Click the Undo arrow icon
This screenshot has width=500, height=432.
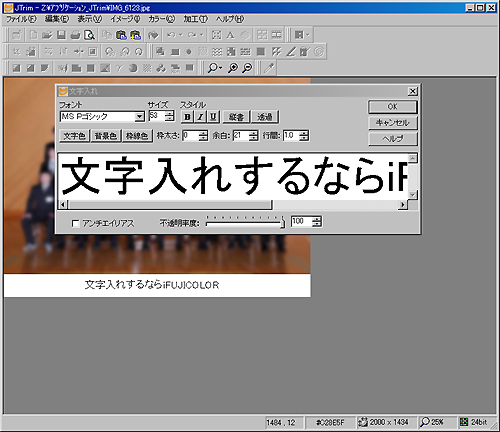coord(171,35)
